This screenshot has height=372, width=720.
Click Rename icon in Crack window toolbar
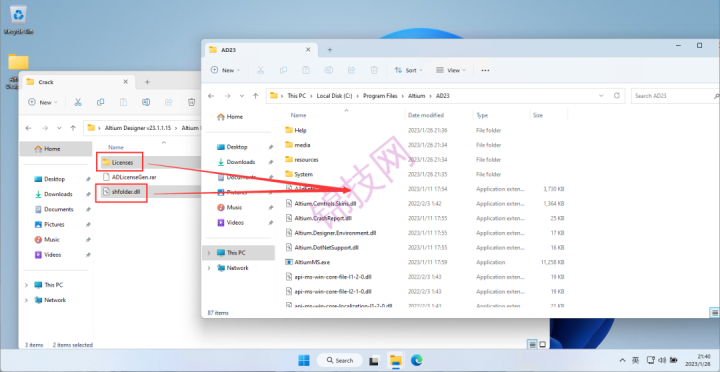point(146,102)
